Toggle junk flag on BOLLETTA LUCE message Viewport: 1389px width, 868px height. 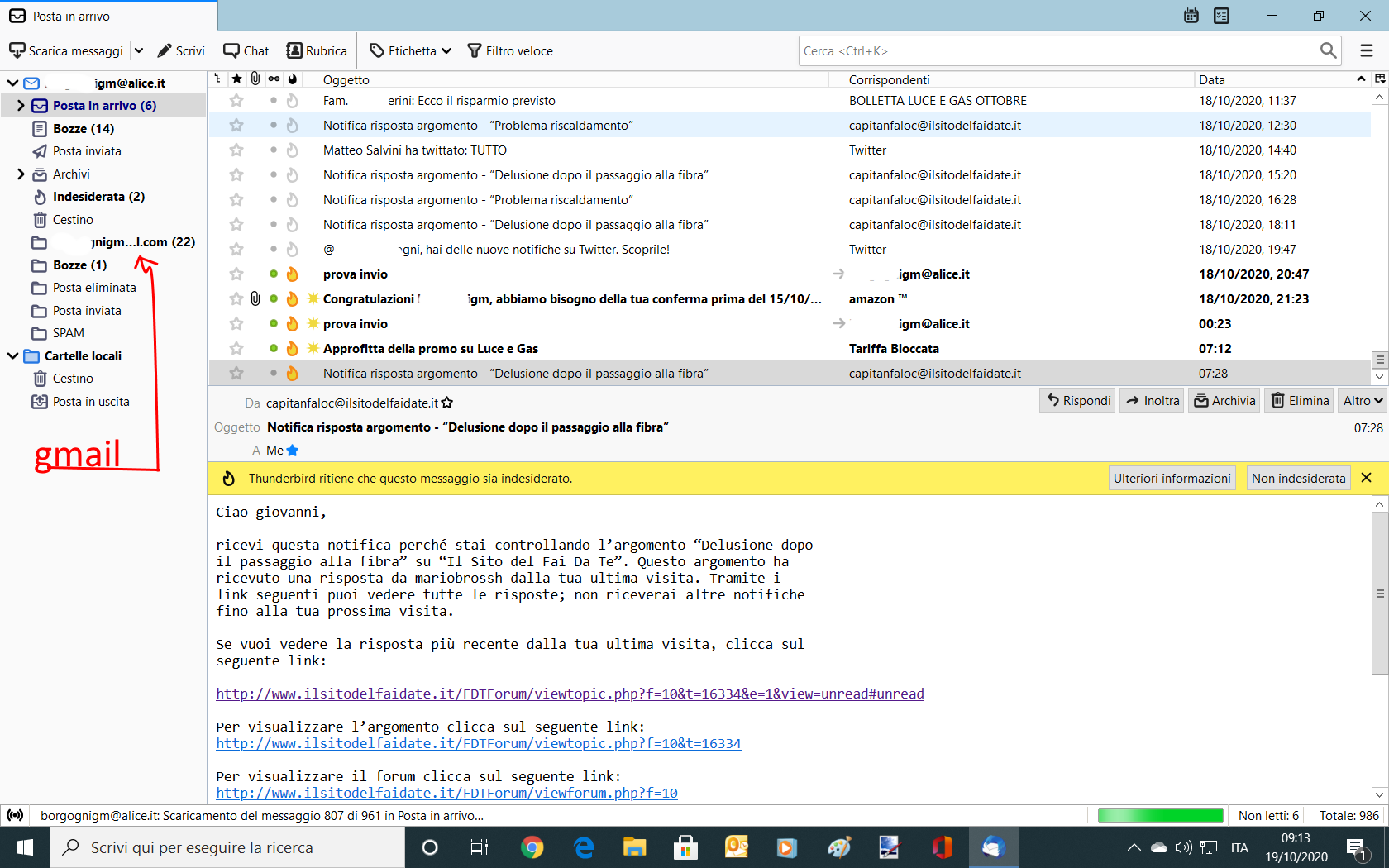tap(292, 100)
